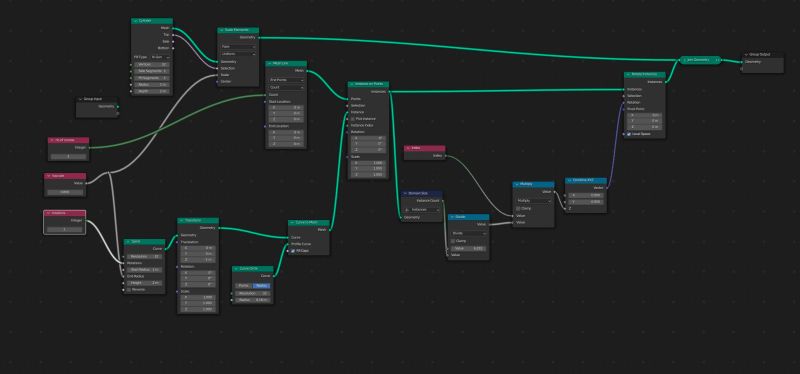The width and height of the screenshot is (800, 374).
Task: Click the X field in Combine XYZ node
Action: 586,195
